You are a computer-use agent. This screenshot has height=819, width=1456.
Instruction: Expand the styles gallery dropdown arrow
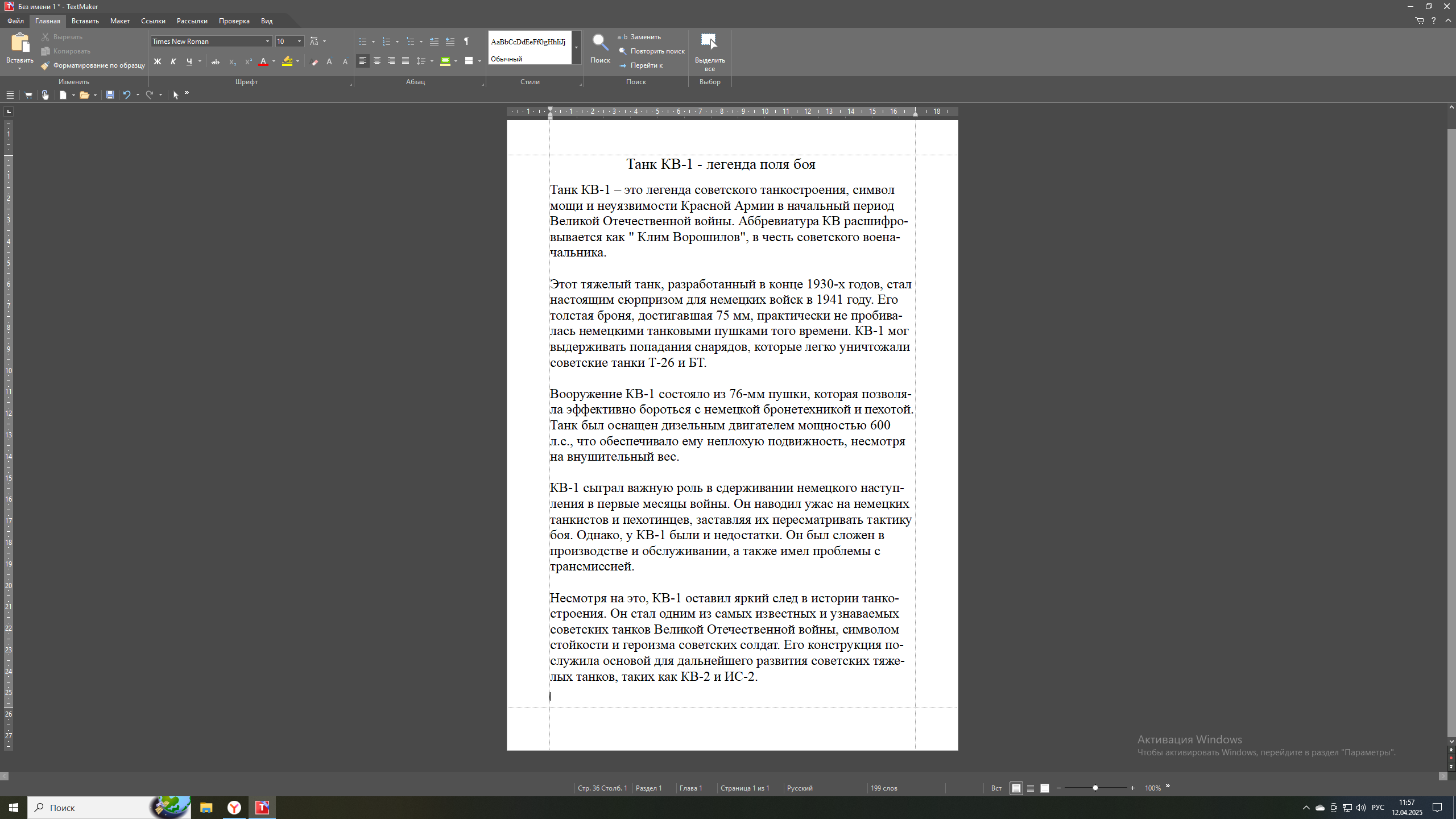coord(577,48)
